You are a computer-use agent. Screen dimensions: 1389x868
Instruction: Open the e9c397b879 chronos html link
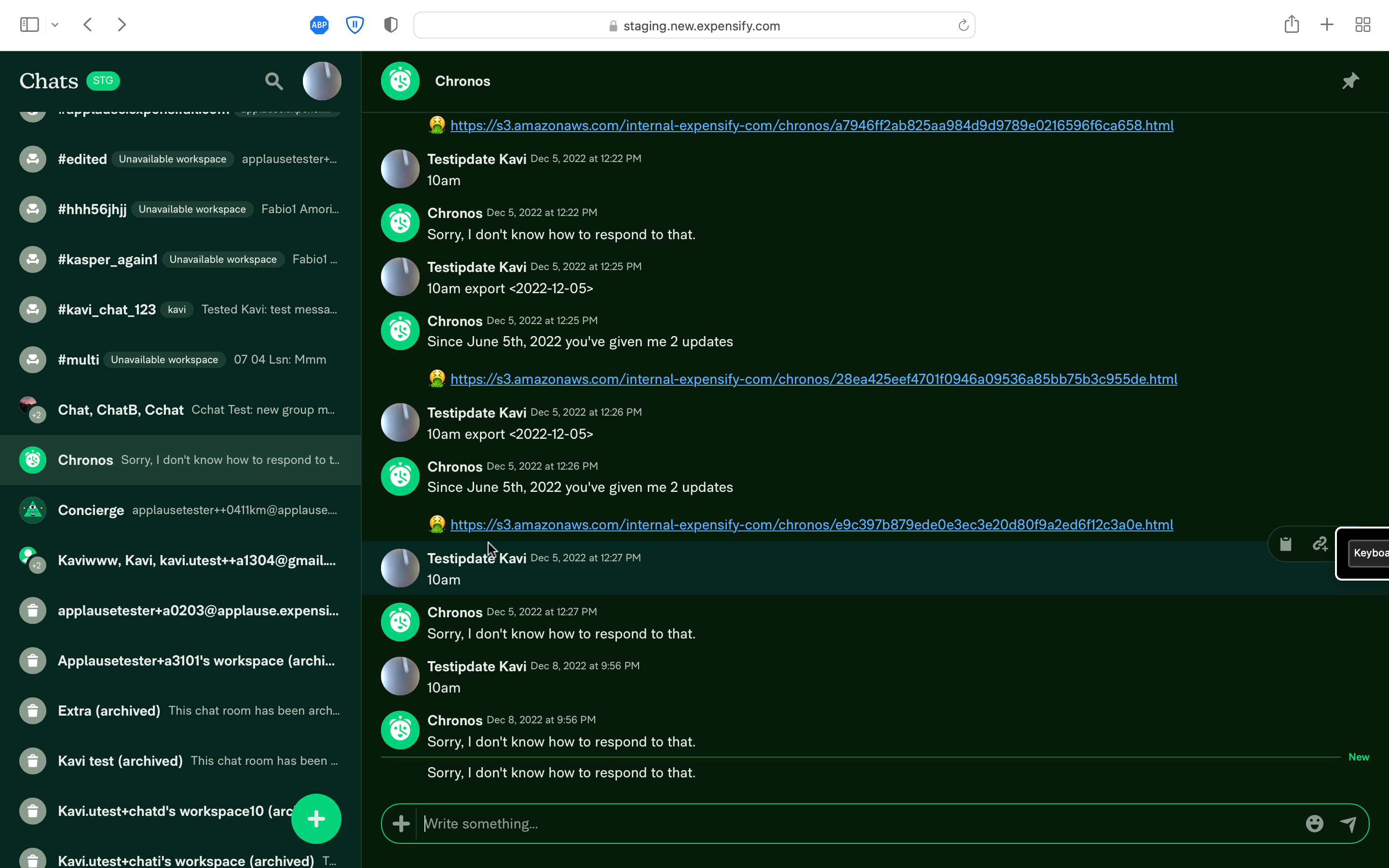tap(811, 525)
